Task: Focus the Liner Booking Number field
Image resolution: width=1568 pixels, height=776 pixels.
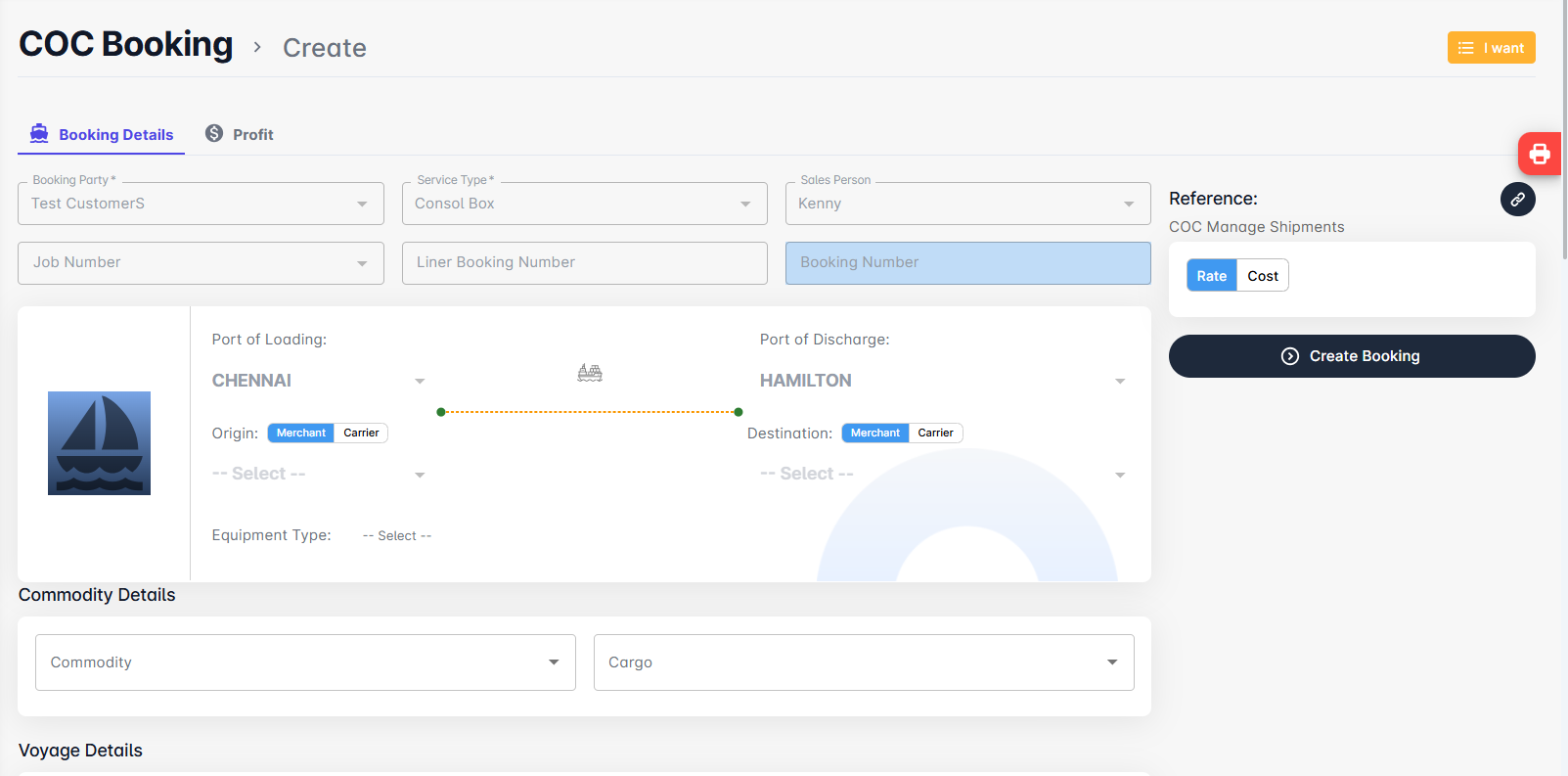Action: tap(584, 263)
